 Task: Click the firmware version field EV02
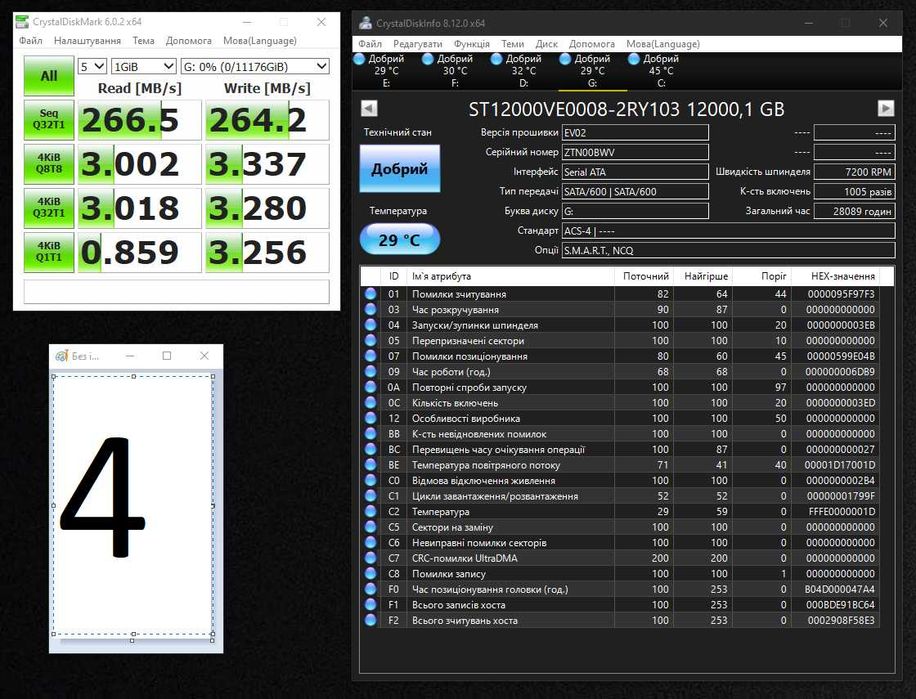pyautogui.click(x=635, y=133)
